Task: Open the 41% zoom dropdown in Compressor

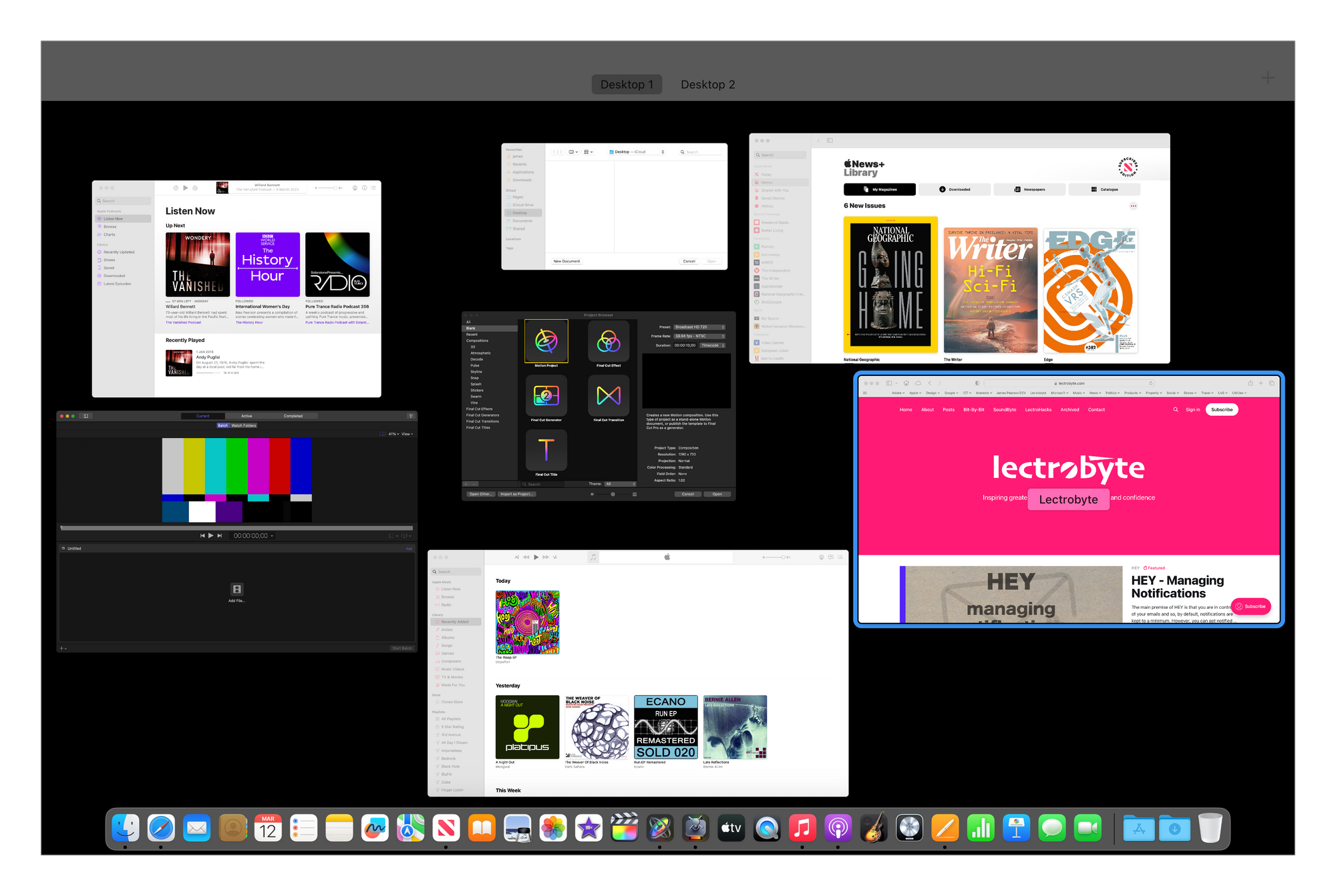Action: pyautogui.click(x=393, y=434)
